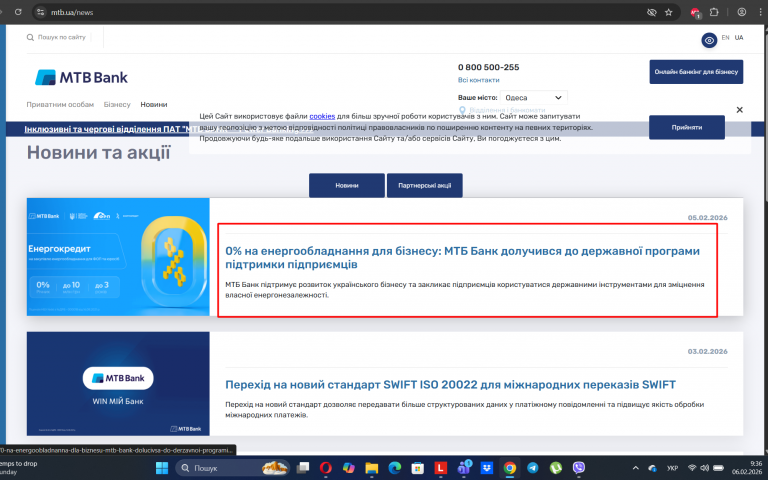Open the weather widget on taskbar
Image resolution: width=768 pixels, height=480 pixels.
click(x=19, y=468)
